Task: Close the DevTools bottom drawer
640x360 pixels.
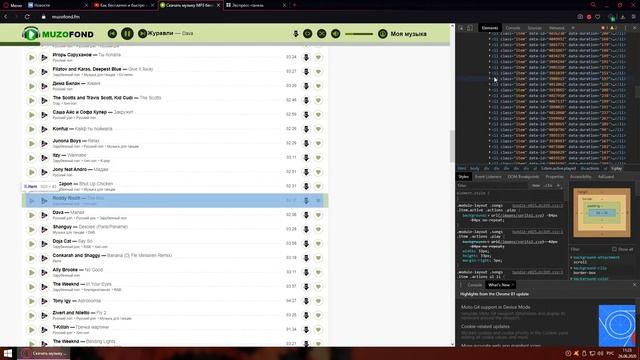Action: pyautogui.click(x=634, y=285)
